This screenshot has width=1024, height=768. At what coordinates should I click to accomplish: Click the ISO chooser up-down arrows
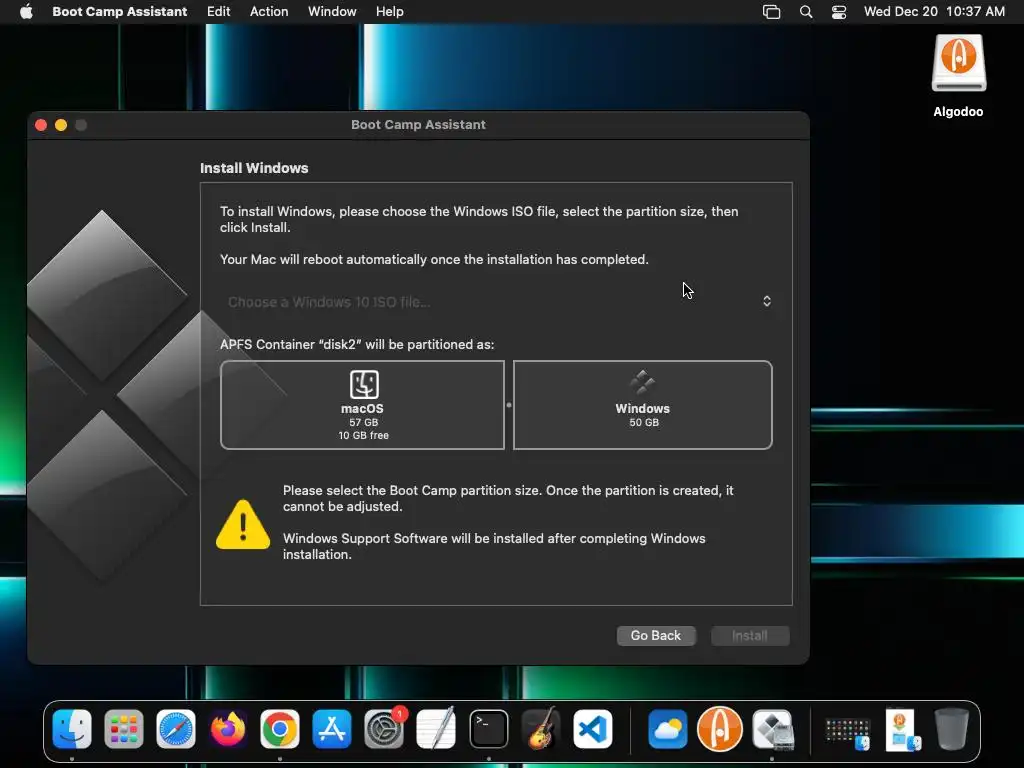(x=767, y=301)
